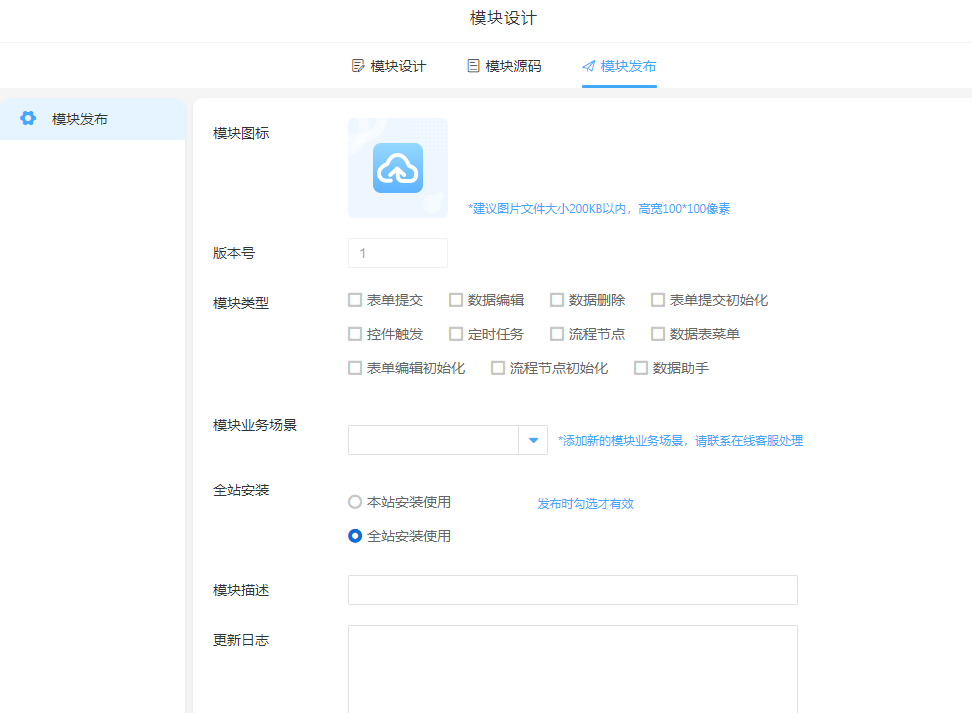The image size is (972, 713).
Task: Click the document icon on 模块源码 tab
Action: click(x=473, y=66)
